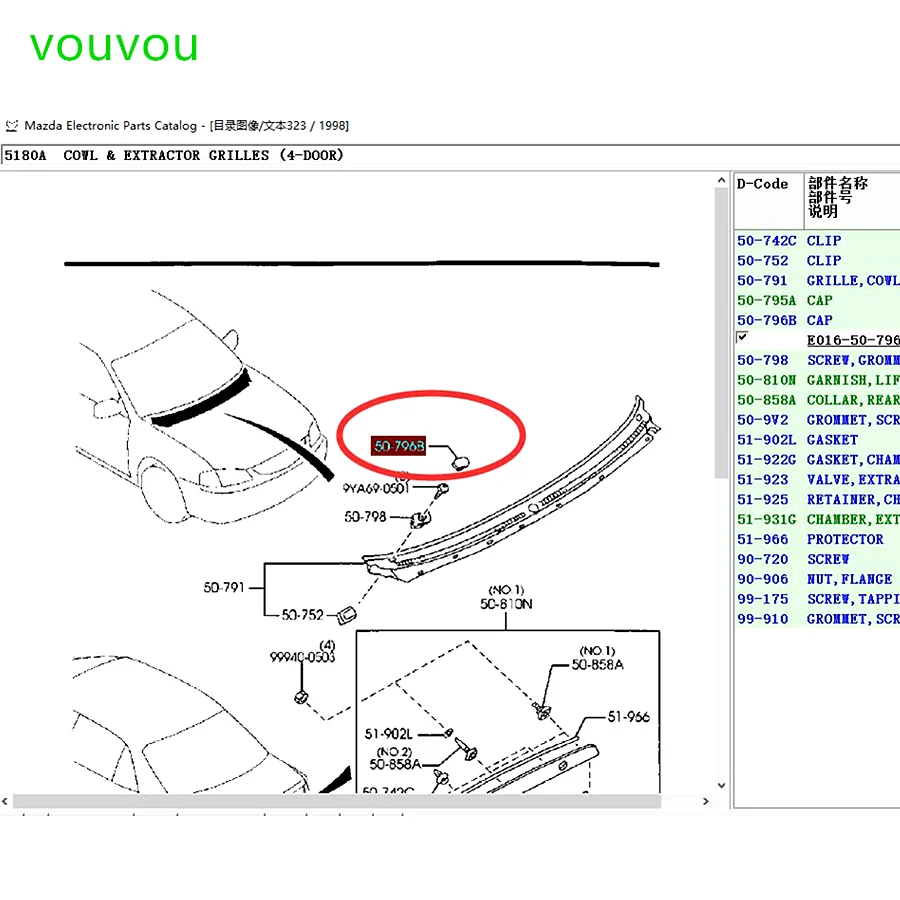Image resolution: width=900 pixels, height=900 pixels.
Task: Click the D-Code column header
Action: tap(769, 200)
